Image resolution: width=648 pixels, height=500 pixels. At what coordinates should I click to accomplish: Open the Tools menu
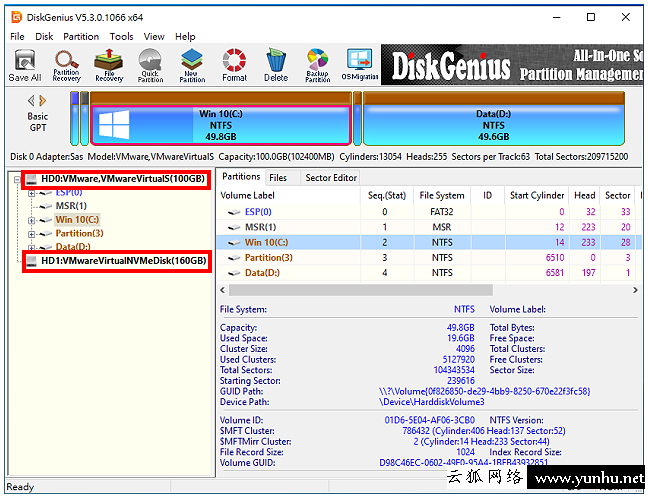pos(122,36)
